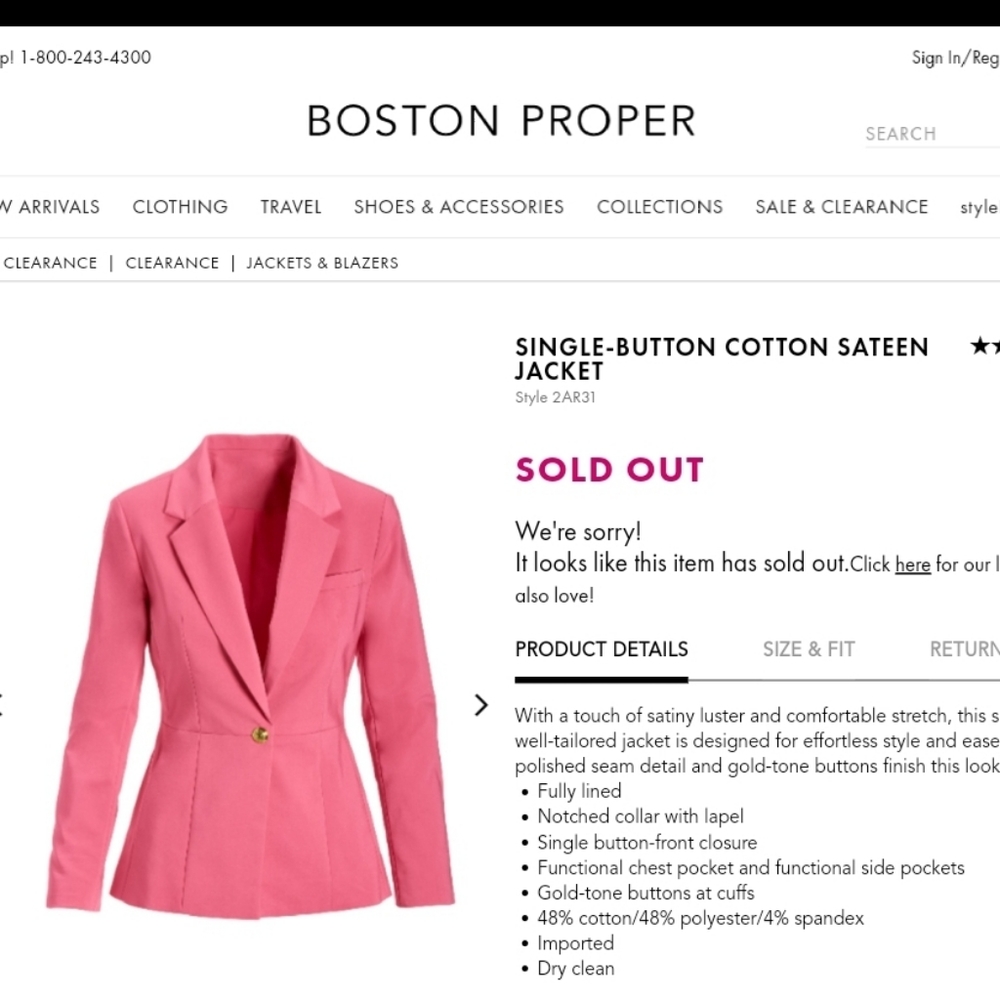This screenshot has height=1000, width=1000.
Task: Open the JACKETS & BLAZERS breadcrumb
Action: point(322,262)
